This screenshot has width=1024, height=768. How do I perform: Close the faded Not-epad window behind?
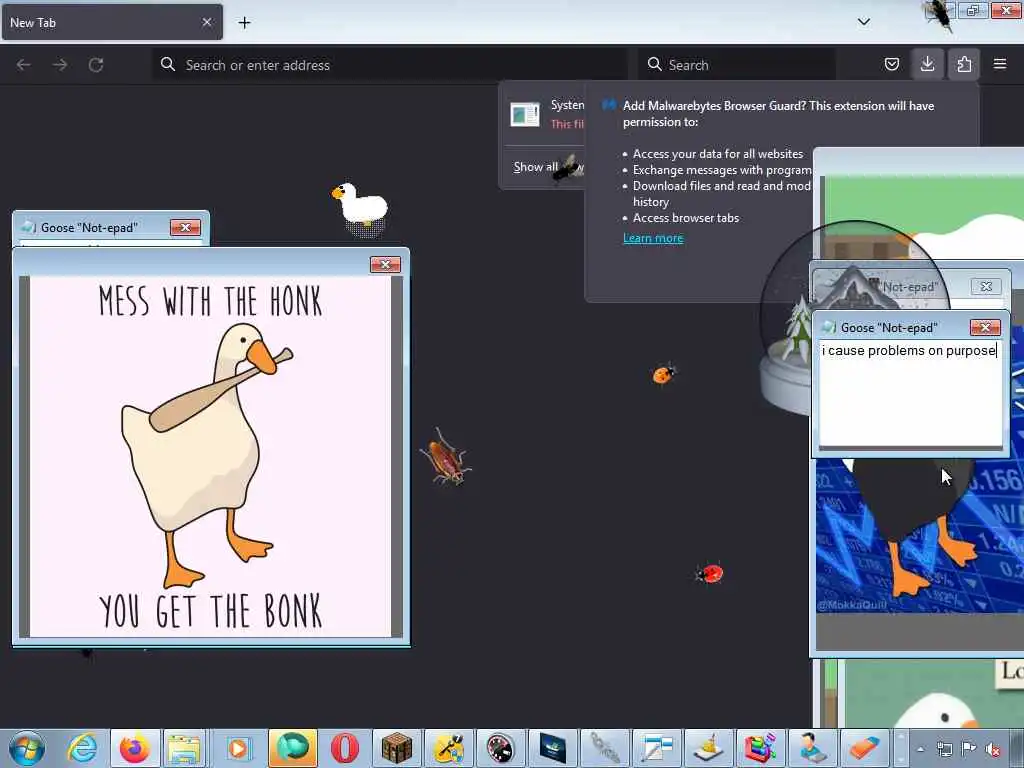click(x=985, y=286)
